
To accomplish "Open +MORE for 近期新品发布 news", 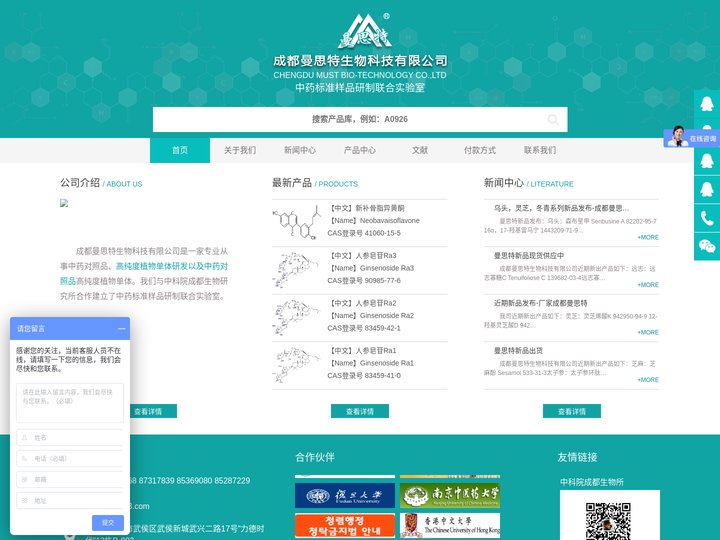I will [x=648, y=332].
